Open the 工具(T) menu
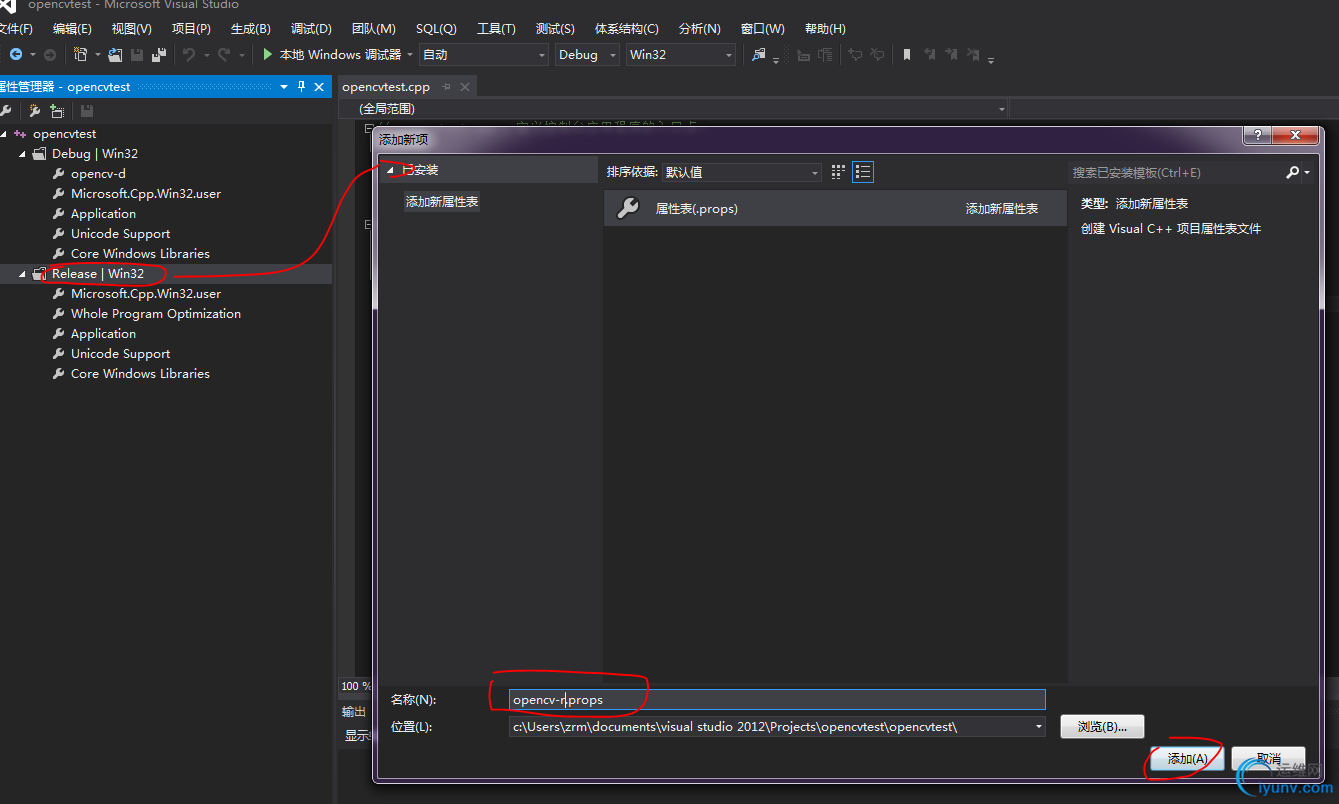The width and height of the screenshot is (1339, 804). coord(496,29)
